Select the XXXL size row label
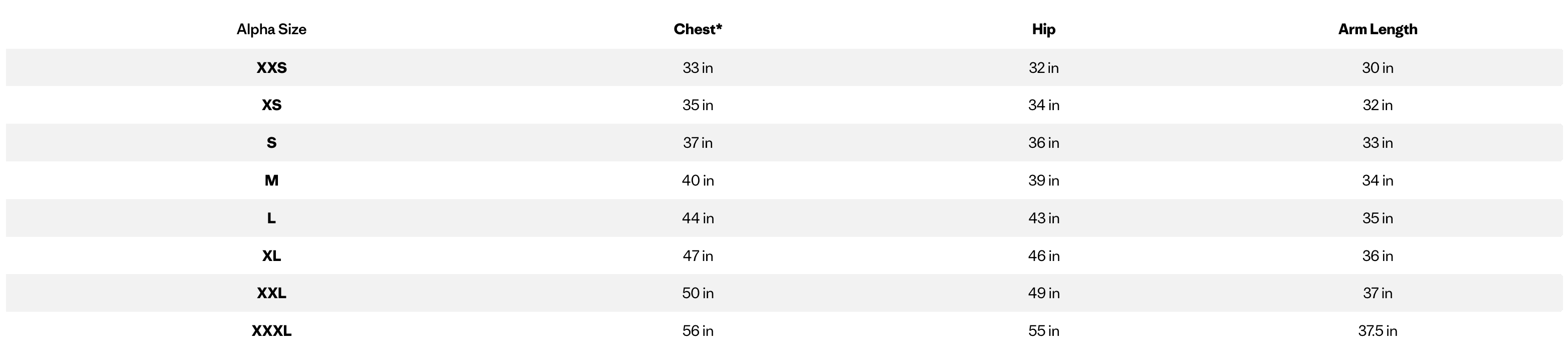This screenshot has height=352, width=1568. [x=271, y=331]
